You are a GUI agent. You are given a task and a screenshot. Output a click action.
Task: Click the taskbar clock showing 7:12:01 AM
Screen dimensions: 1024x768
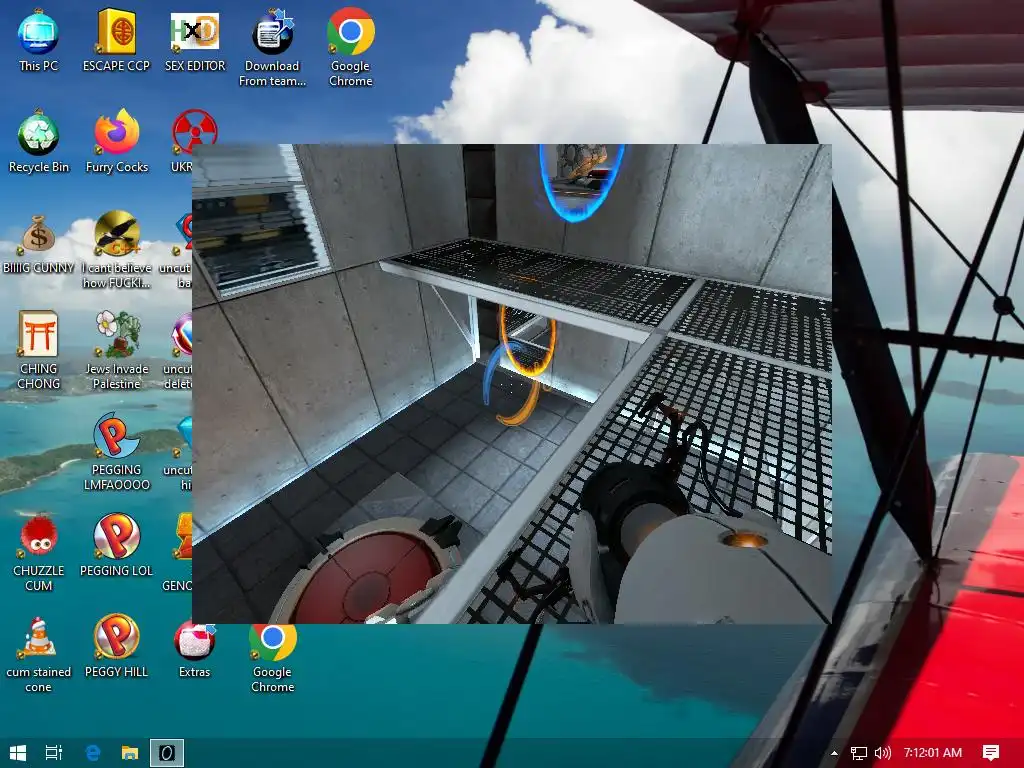[933, 753]
